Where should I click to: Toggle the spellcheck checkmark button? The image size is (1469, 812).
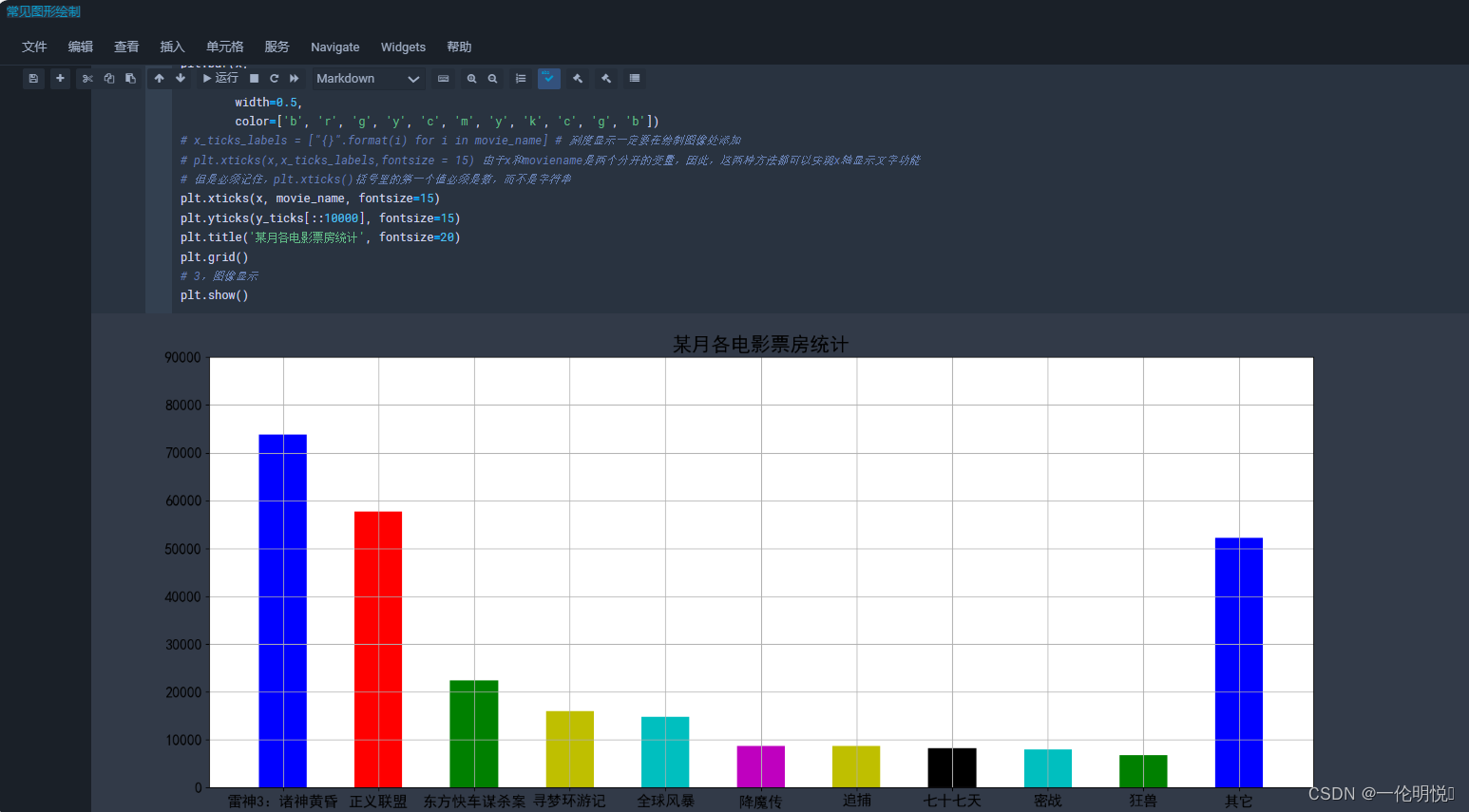click(549, 79)
